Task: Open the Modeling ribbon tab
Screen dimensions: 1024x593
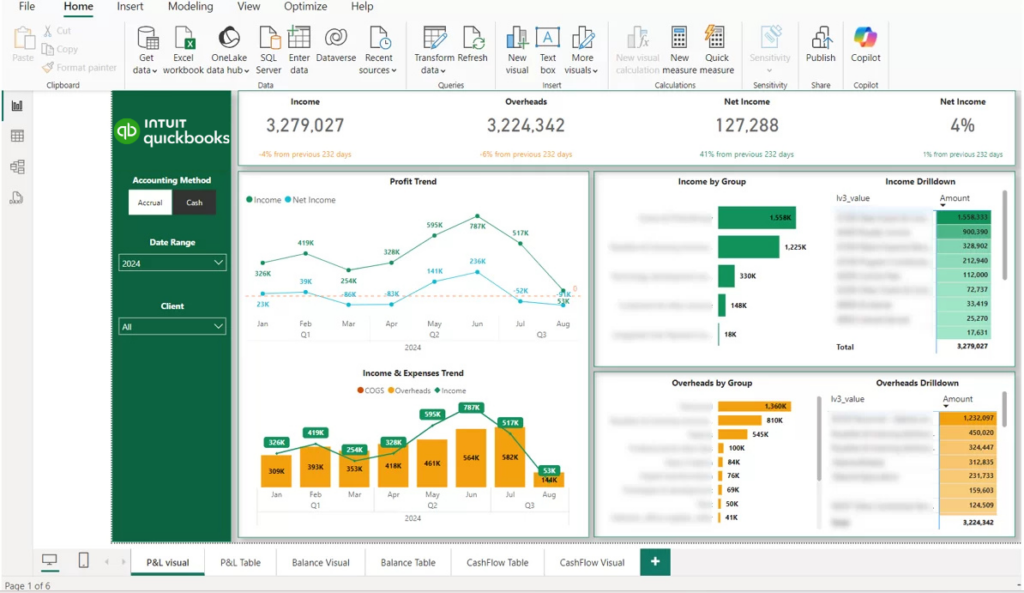Action: click(190, 7)
